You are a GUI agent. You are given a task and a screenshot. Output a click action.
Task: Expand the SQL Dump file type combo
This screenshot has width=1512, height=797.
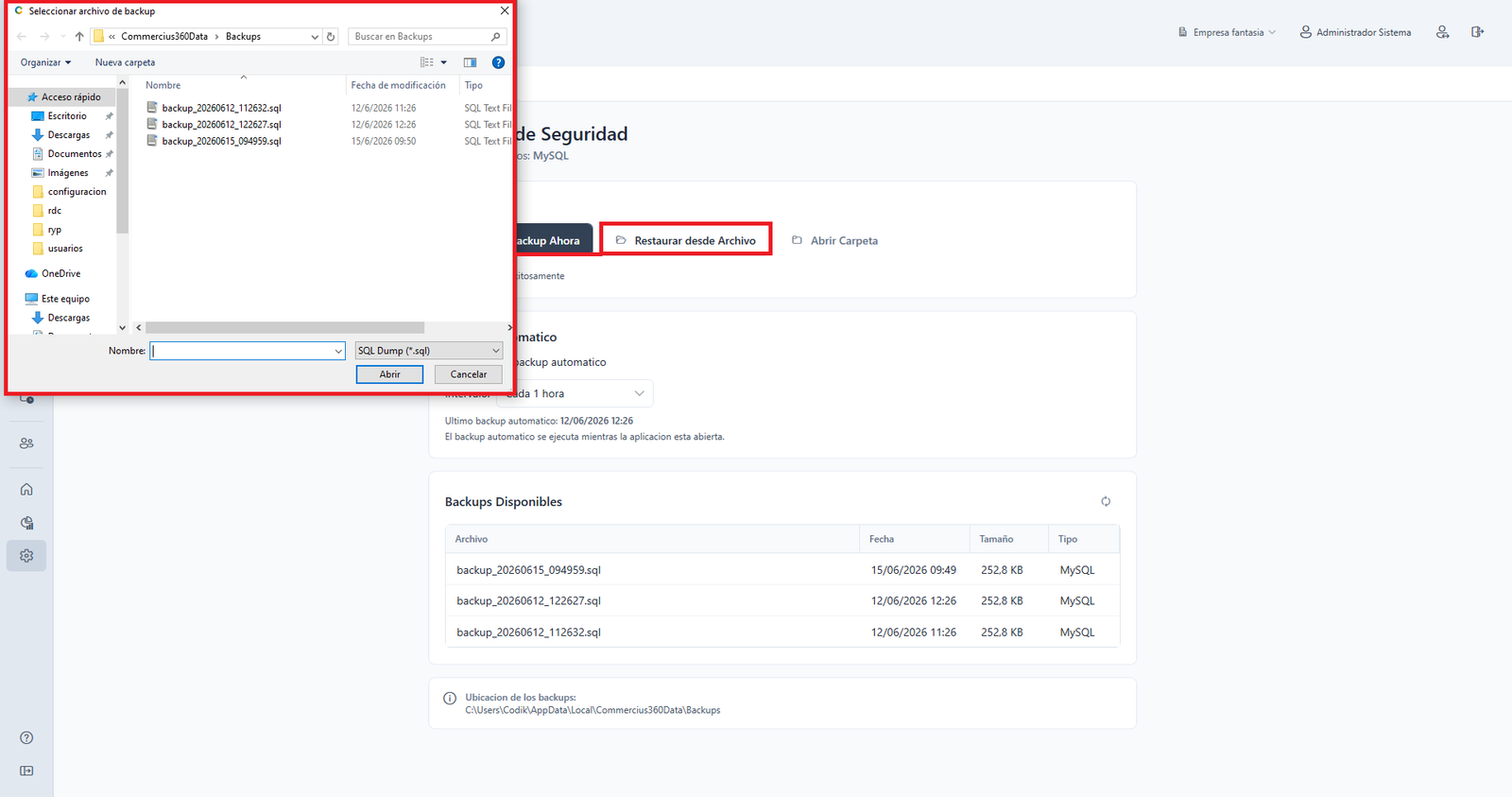pyautogui.click(x=429, y=351)
